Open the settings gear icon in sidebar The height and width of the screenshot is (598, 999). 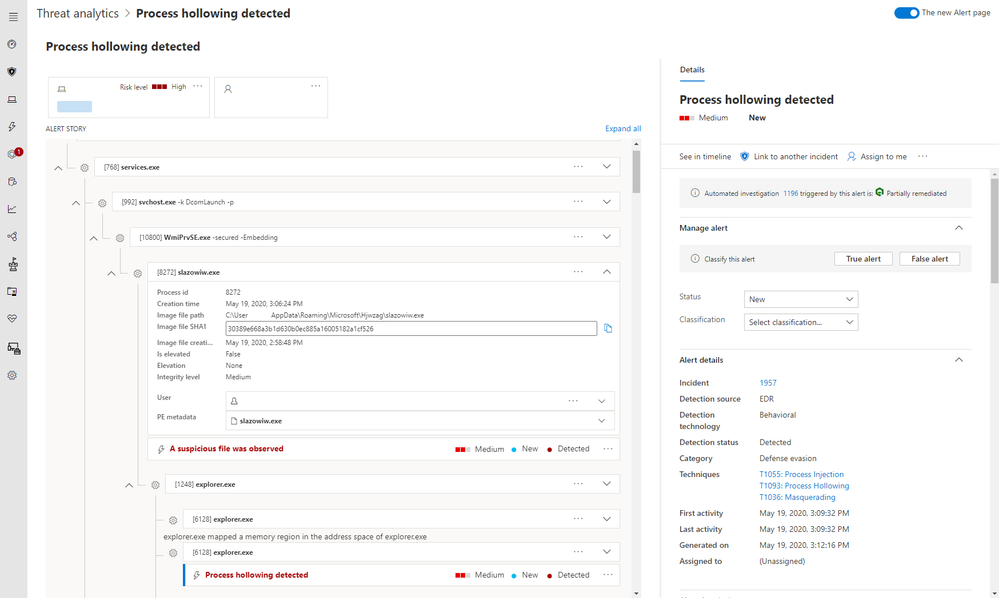12,376
